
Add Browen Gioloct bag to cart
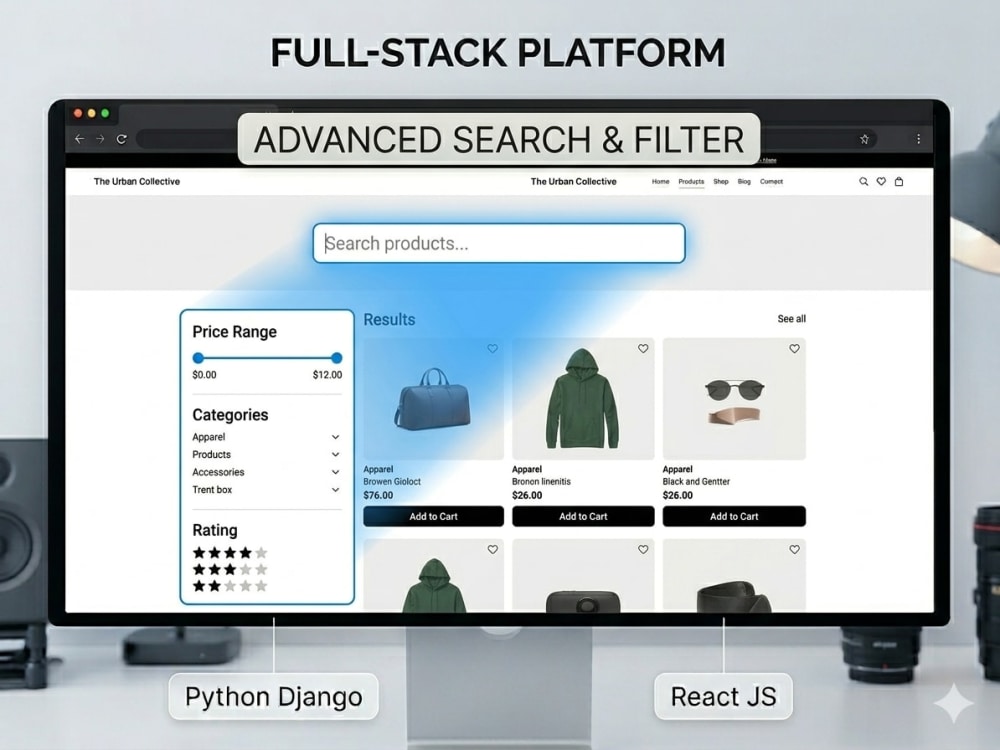click(434, 517)
